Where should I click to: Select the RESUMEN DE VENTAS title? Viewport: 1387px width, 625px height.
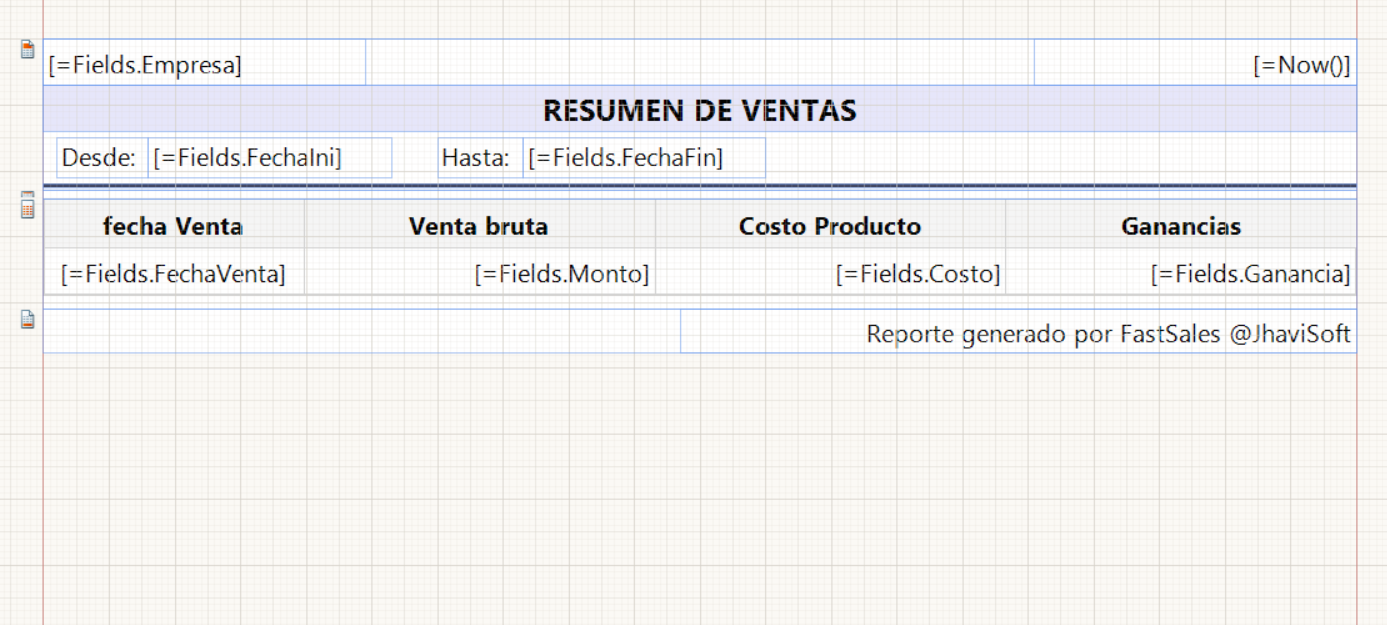pos(699,110)
